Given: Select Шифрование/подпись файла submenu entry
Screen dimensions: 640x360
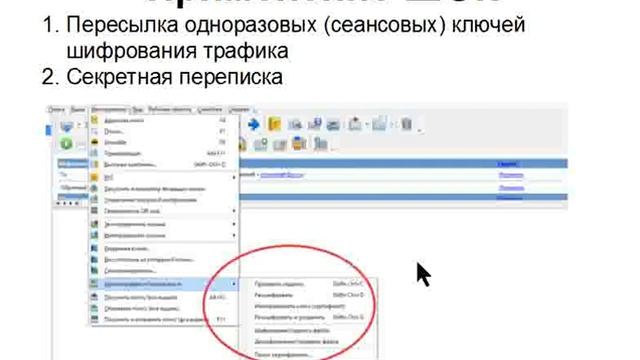Looking at the screenshot, I should [292, 330].
